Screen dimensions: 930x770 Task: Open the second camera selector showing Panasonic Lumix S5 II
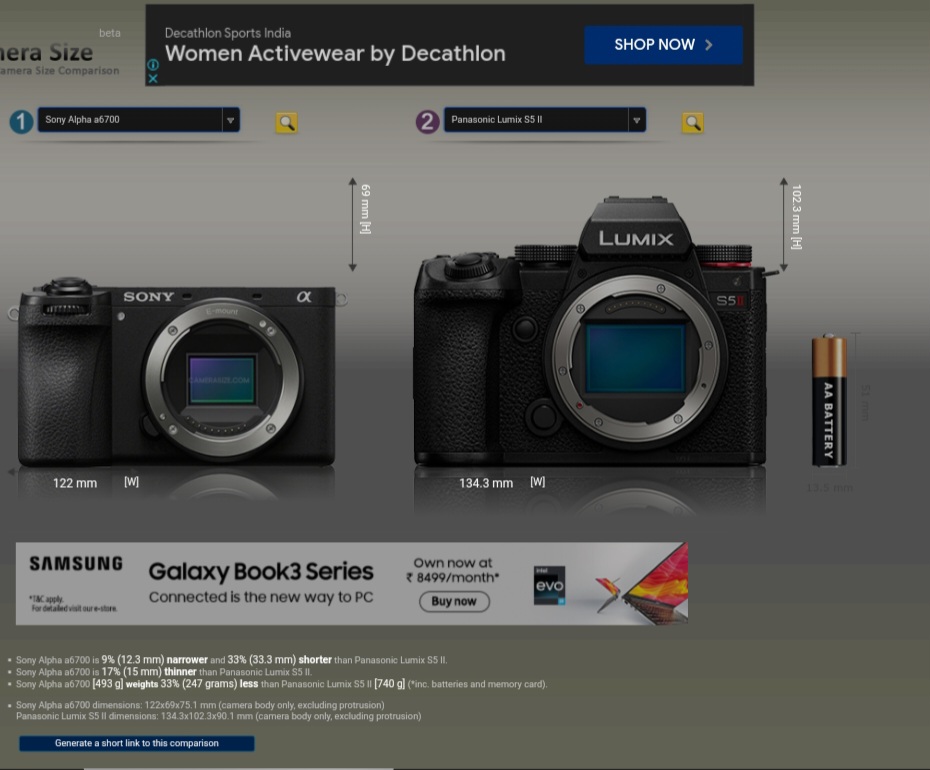545,120
